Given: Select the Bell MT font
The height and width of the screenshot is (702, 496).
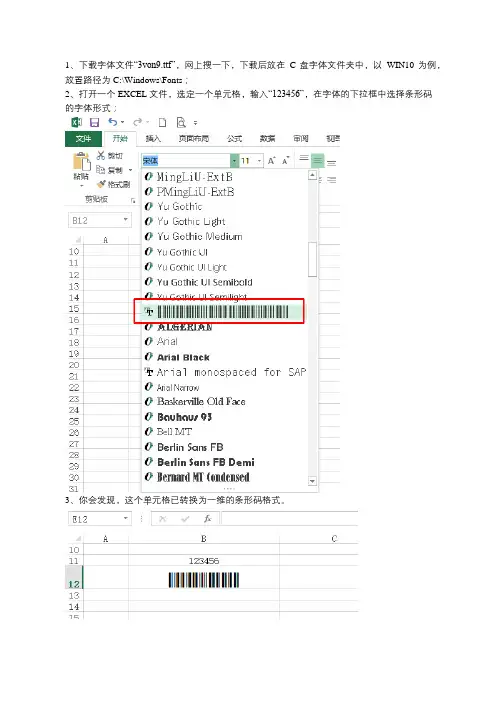Looking at the screenshot, I should pyautogui.click(x=225, y=432).
